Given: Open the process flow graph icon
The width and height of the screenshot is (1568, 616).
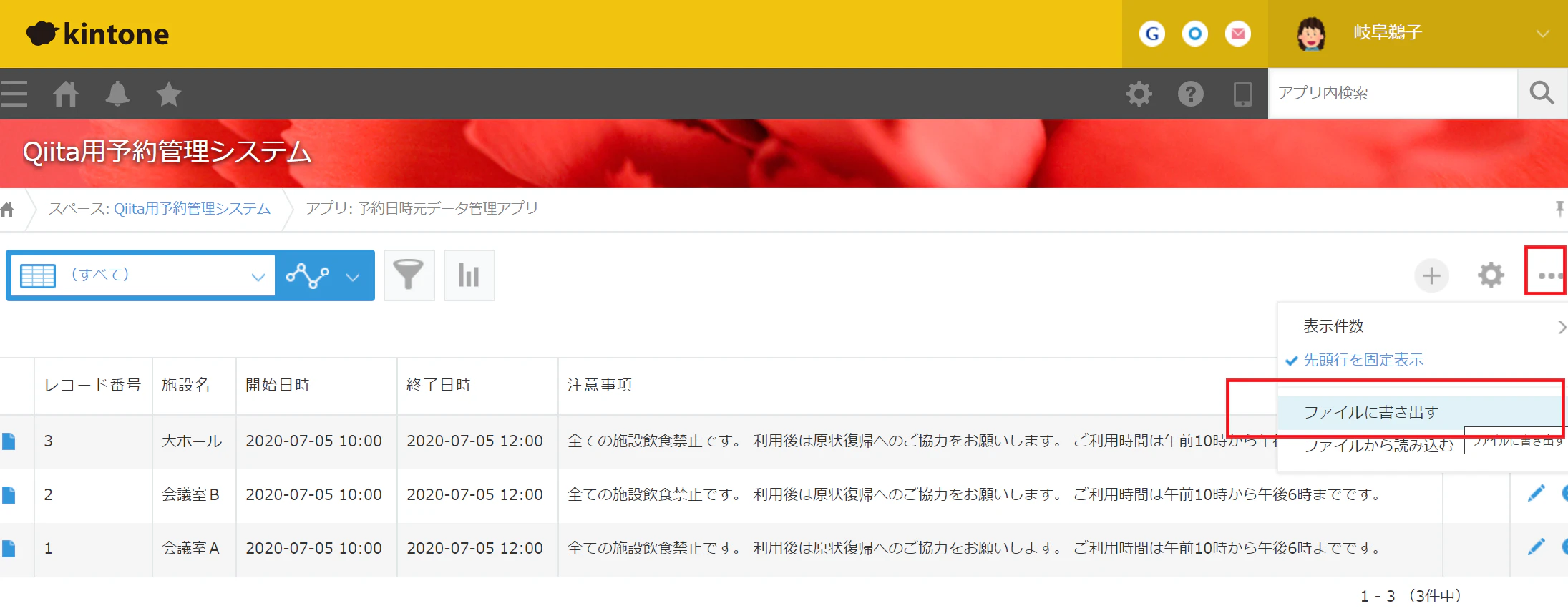Looking at the screenshot, I should 308,275.
